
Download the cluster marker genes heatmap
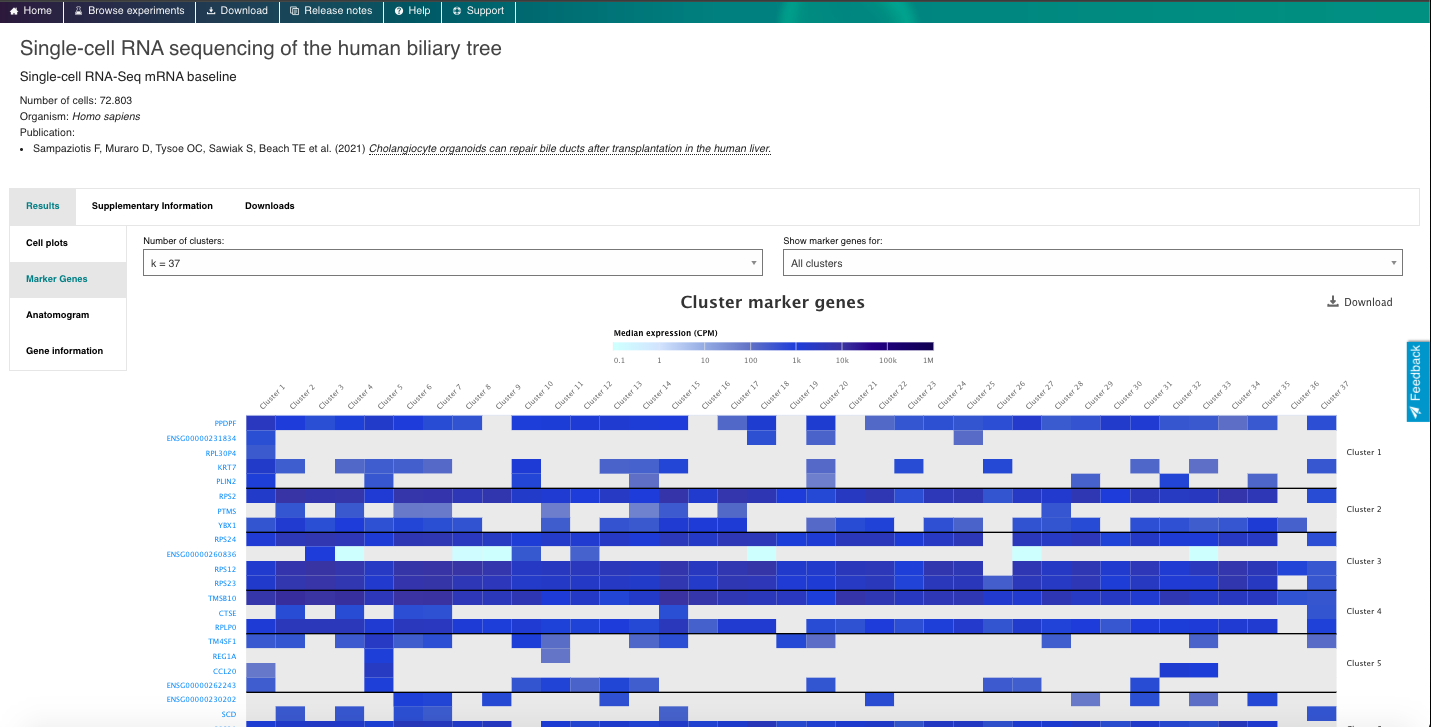1359,302
